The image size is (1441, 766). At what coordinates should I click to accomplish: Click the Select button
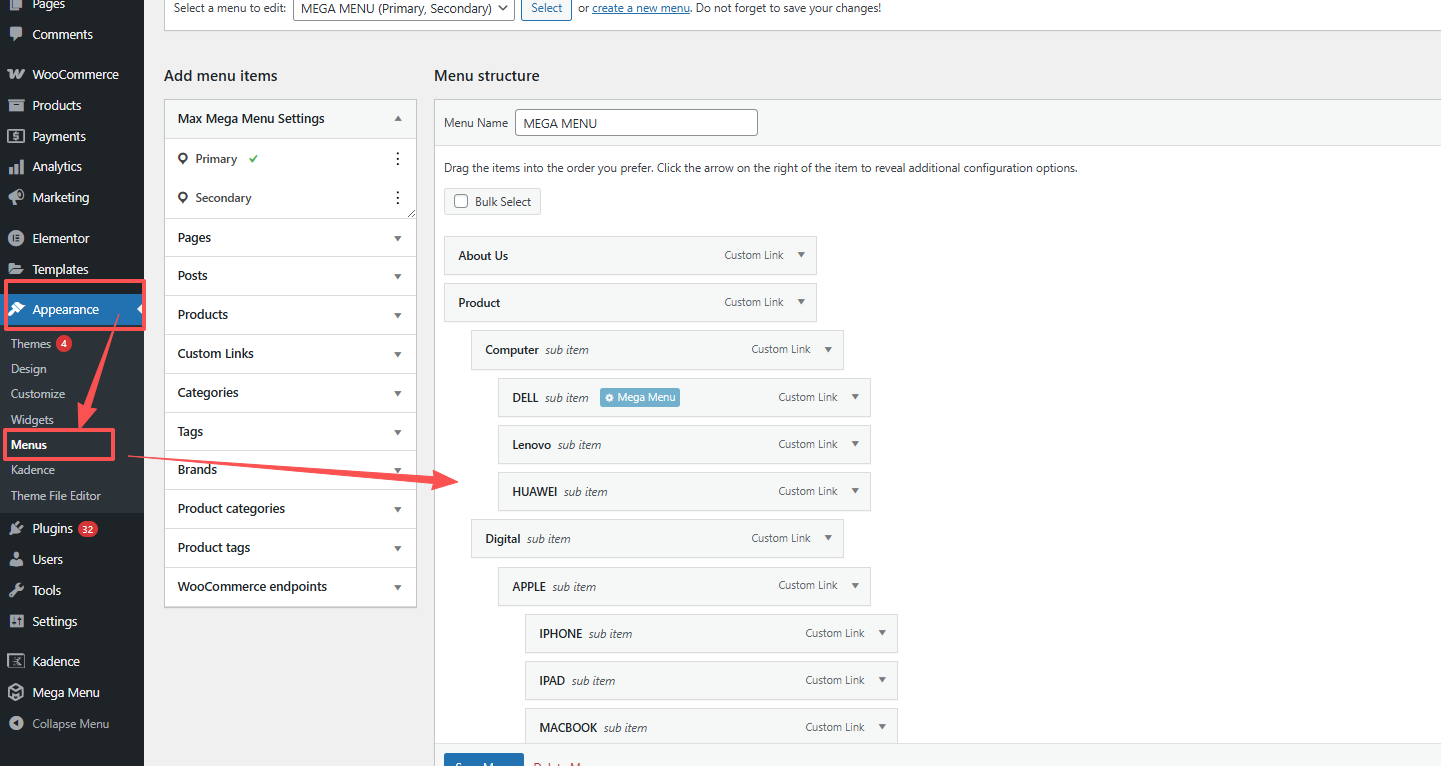click(x=546, y=8)
